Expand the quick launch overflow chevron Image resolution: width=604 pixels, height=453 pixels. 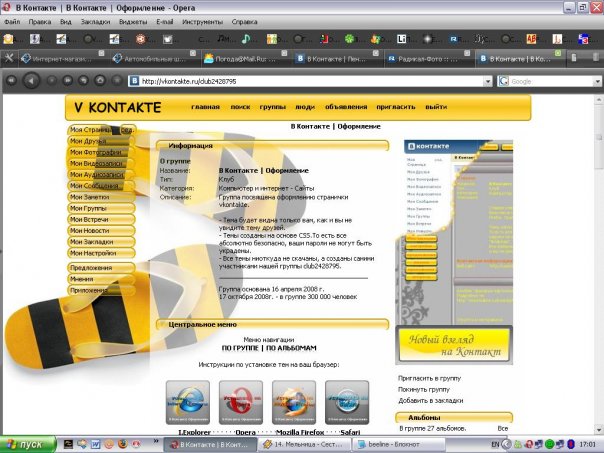156,441
